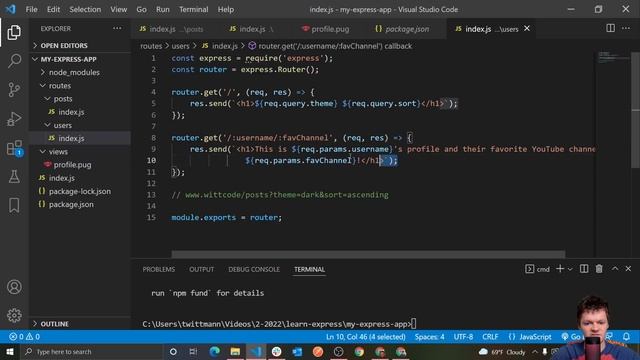Close the users index.js tab
The height and width of the screenshot is (360, 640).
point(527,28)
